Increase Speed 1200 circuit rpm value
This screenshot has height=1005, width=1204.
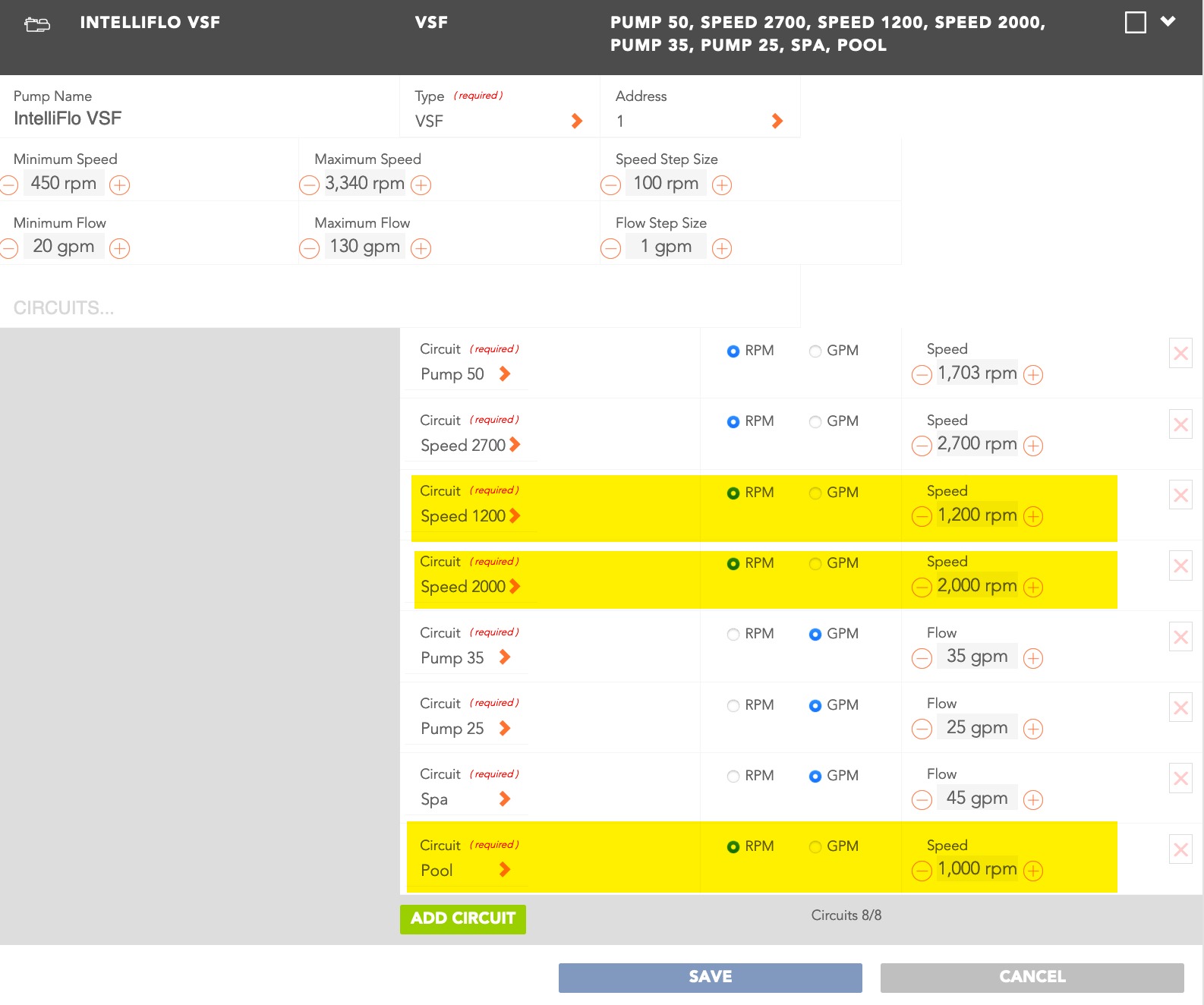[x=1033, y=517]
